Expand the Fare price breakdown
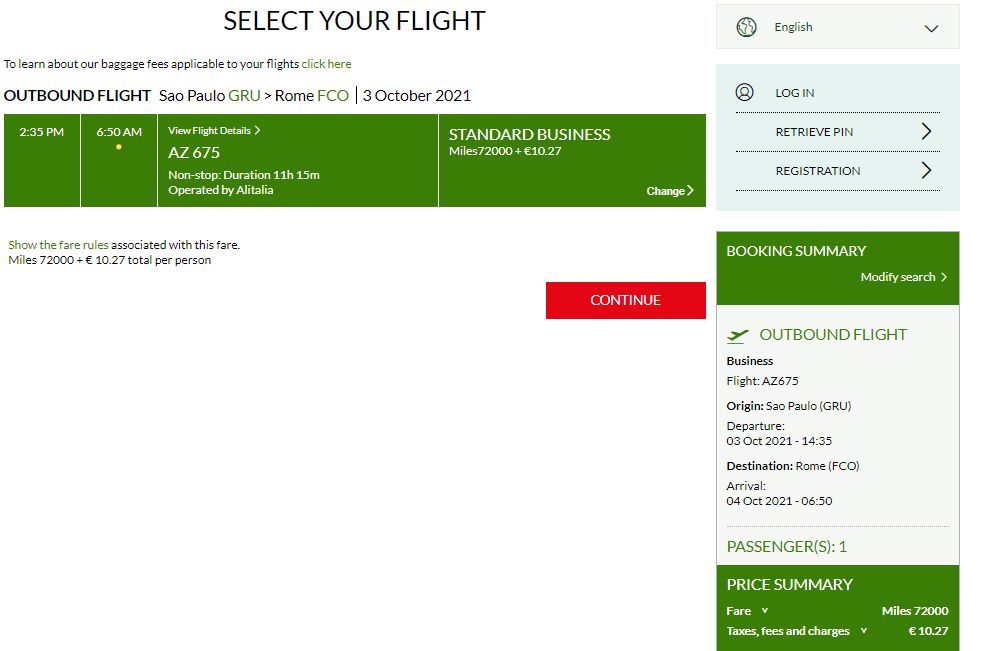This screenshot has height=651, width=988. coord(765,611)
